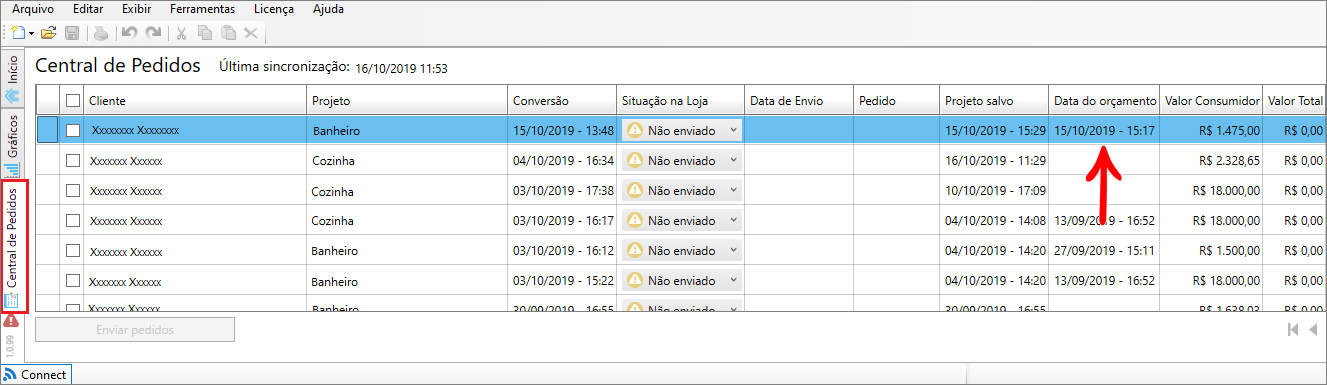Viewport: 1327px width, 385px height.
Task: Go to the first page of orders
Action: coord(1293,329)
